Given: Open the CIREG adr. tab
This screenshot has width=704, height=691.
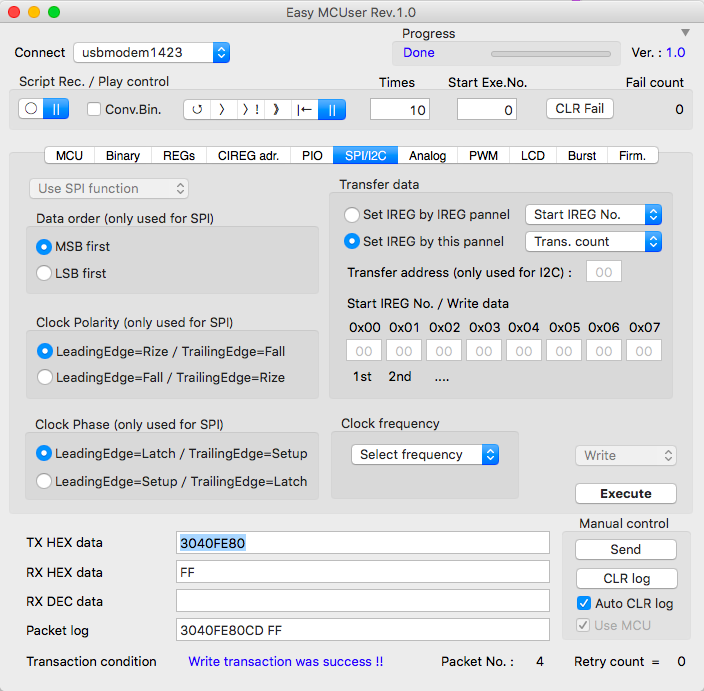Looking at the screenshot, I should 248,155.
